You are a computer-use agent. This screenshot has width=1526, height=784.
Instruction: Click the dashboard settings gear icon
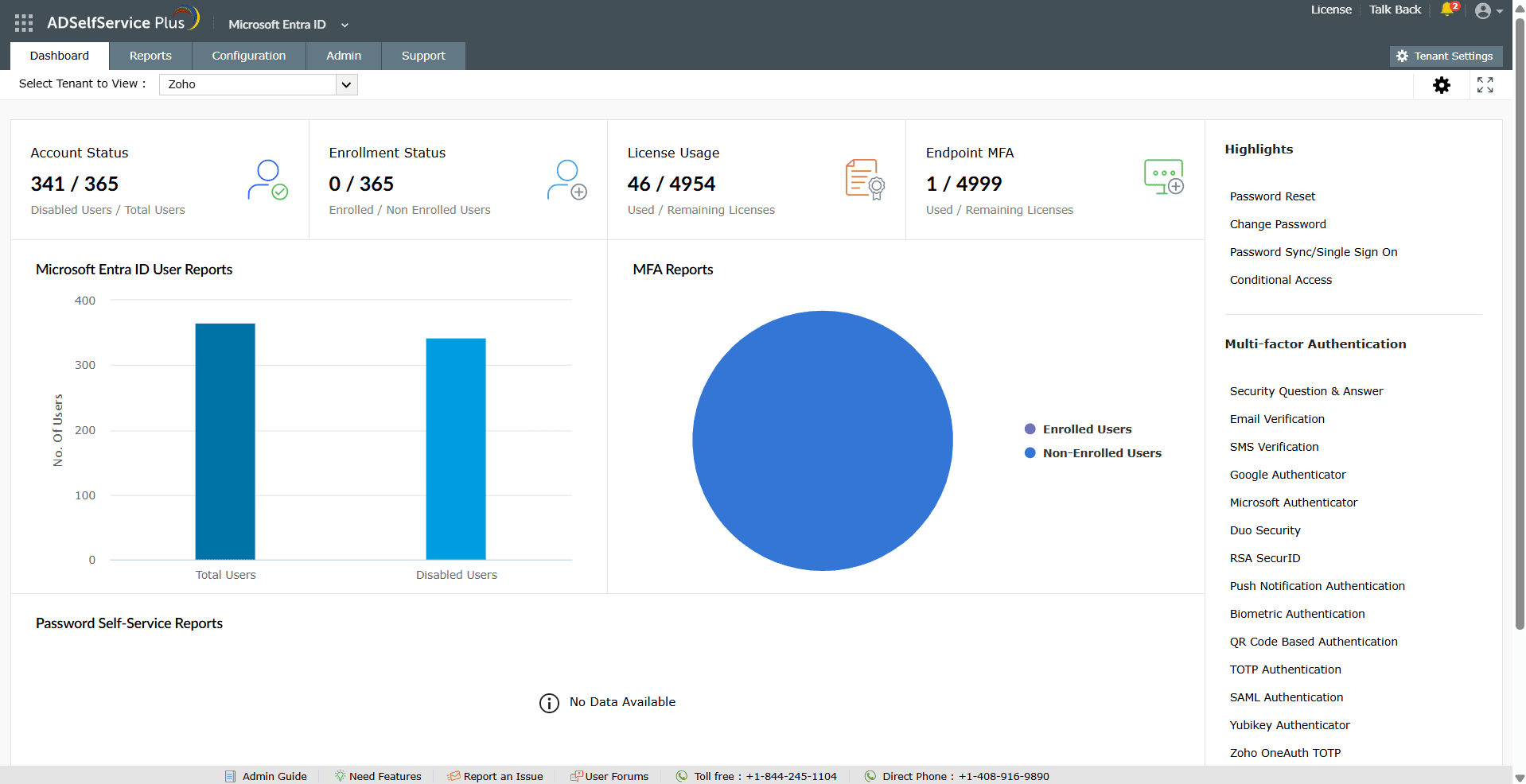[1442, 85]
